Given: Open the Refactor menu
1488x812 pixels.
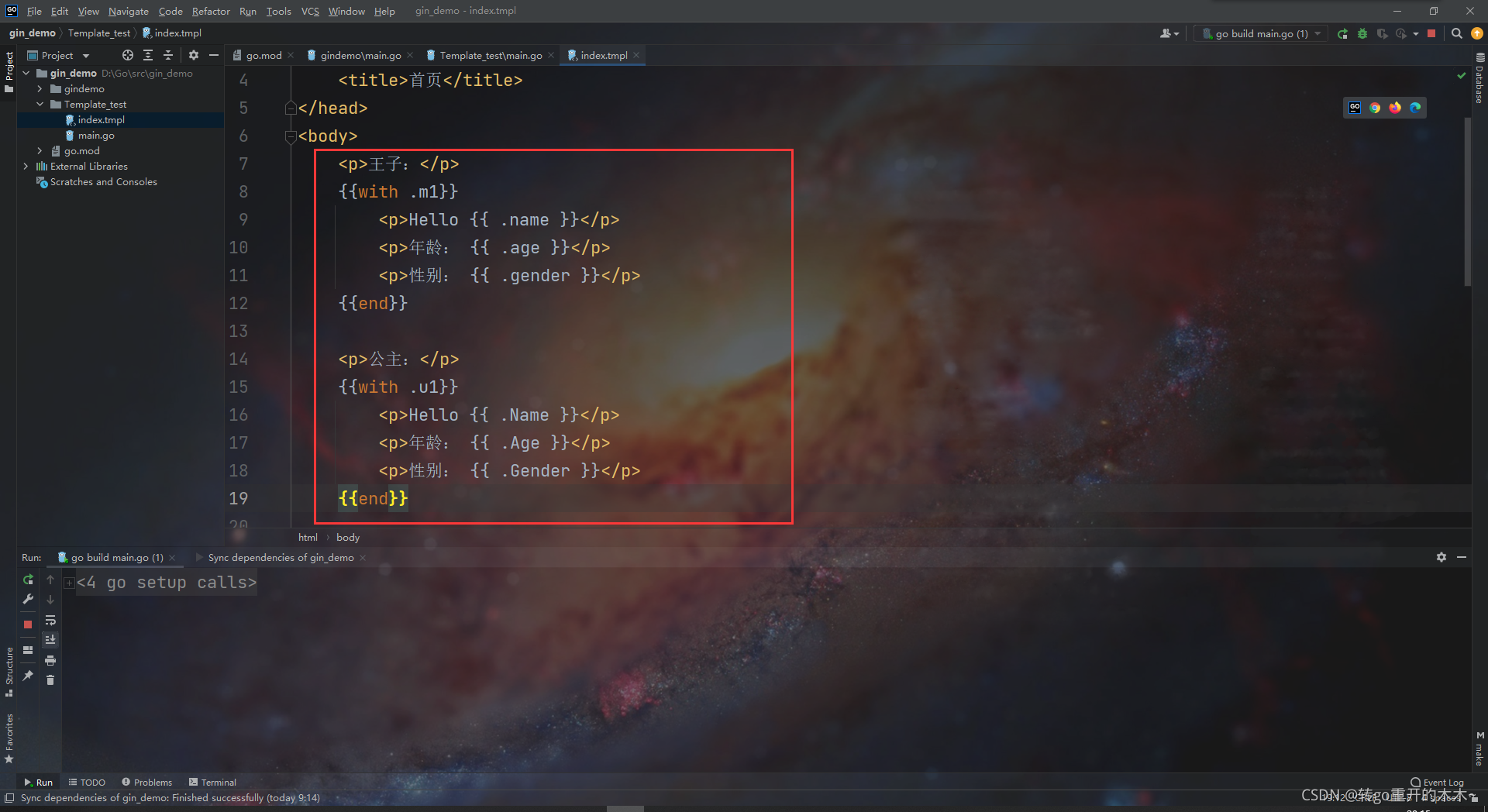Looking at the screenshot, I should point(211,11).
